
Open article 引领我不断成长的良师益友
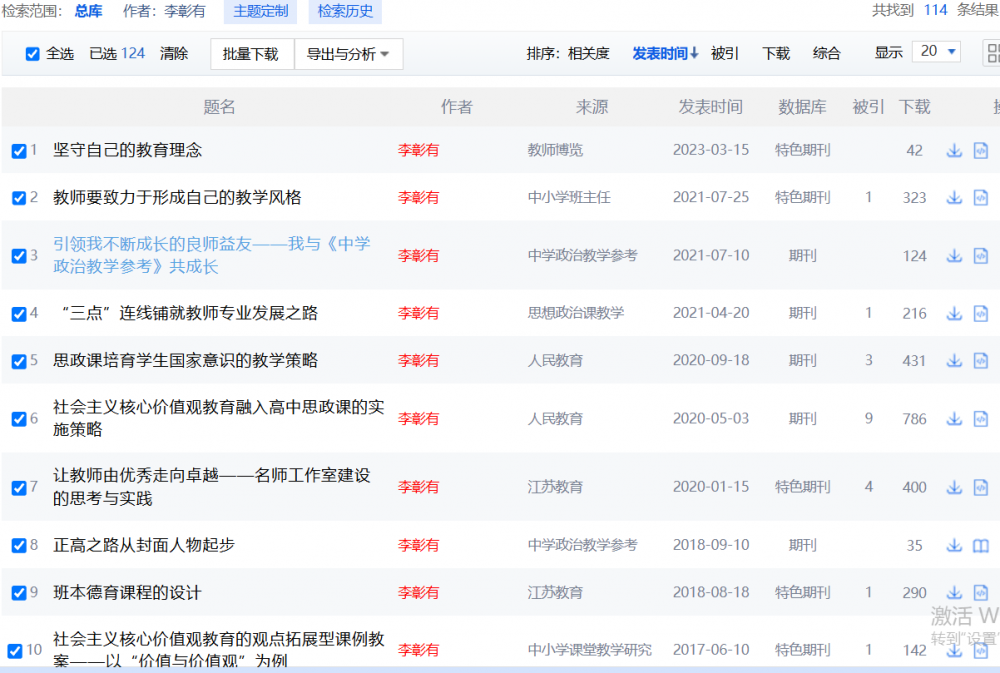coord(212,255)
